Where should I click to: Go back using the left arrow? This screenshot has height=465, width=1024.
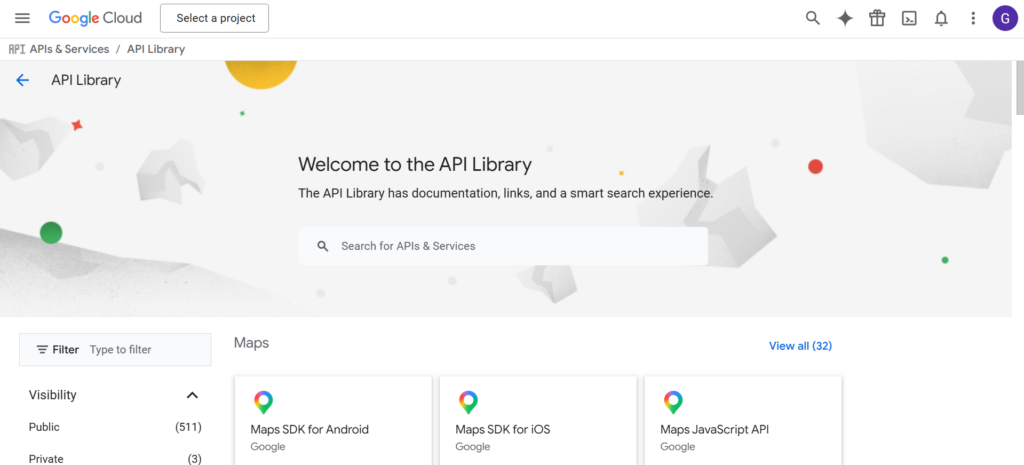23,80
